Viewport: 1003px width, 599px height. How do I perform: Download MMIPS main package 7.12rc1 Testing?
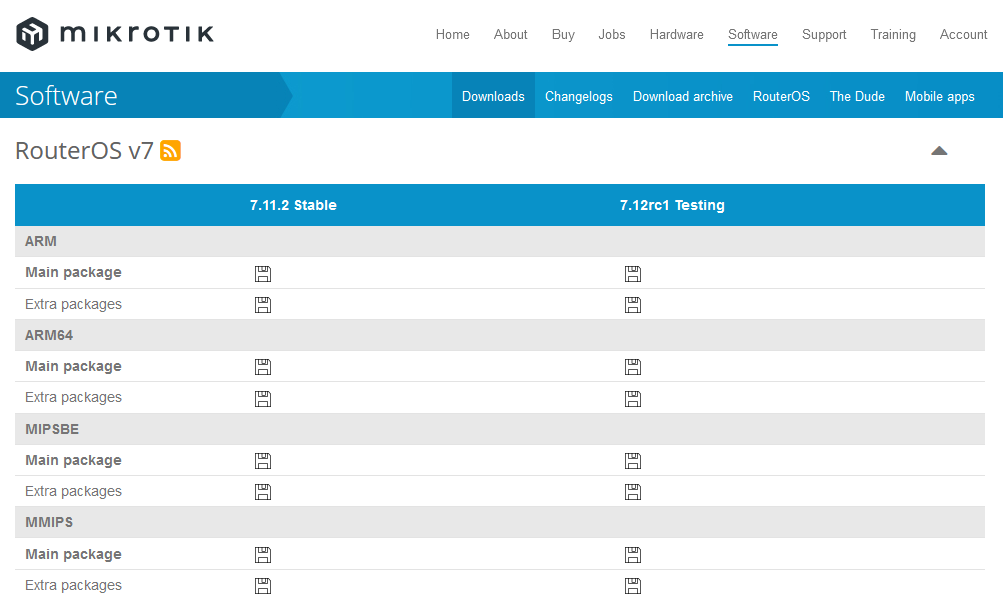coord(633,555)
